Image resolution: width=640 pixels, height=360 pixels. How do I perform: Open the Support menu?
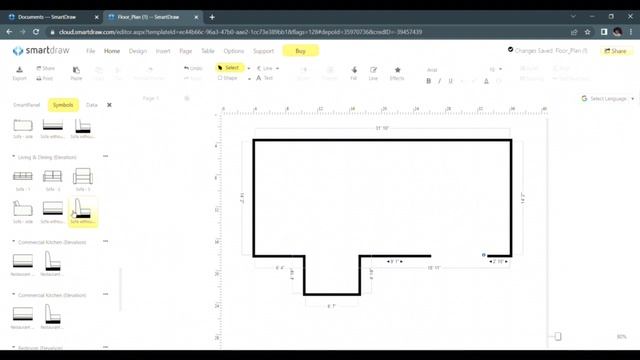coord(263,51)
